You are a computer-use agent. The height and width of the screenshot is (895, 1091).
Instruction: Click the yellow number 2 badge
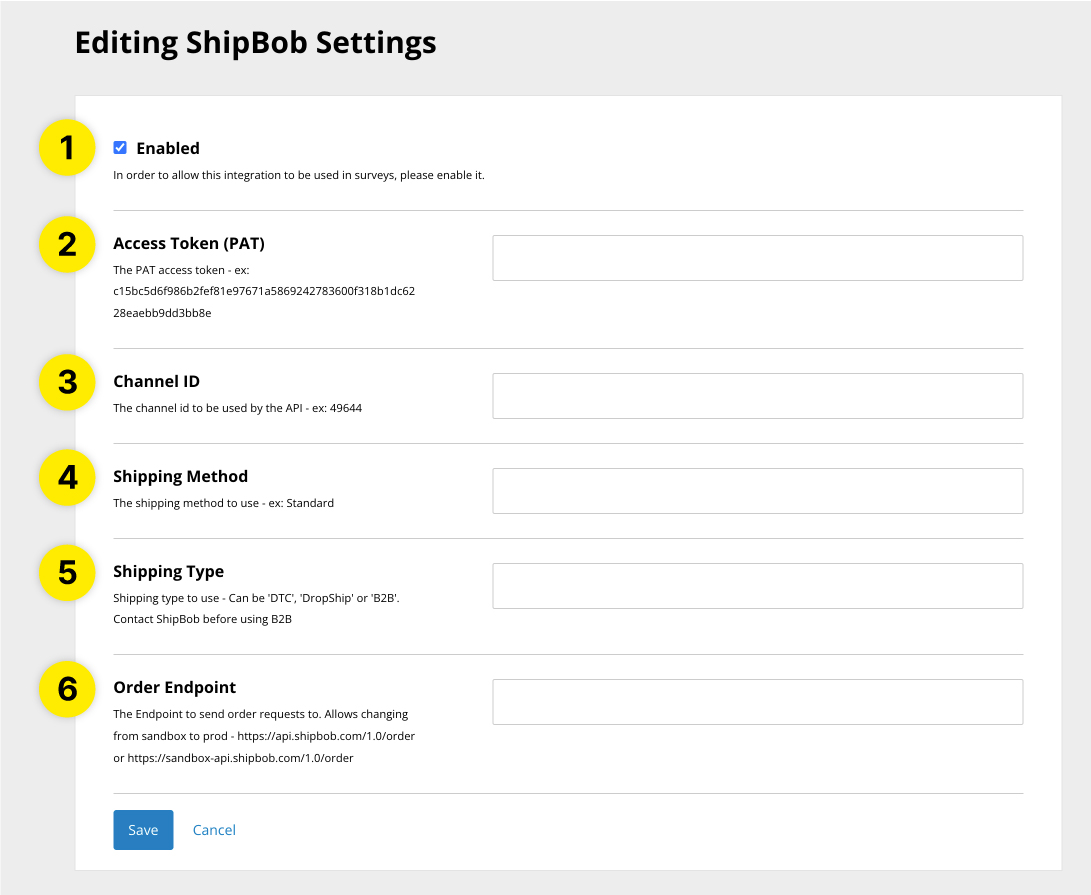coord(66,244)
